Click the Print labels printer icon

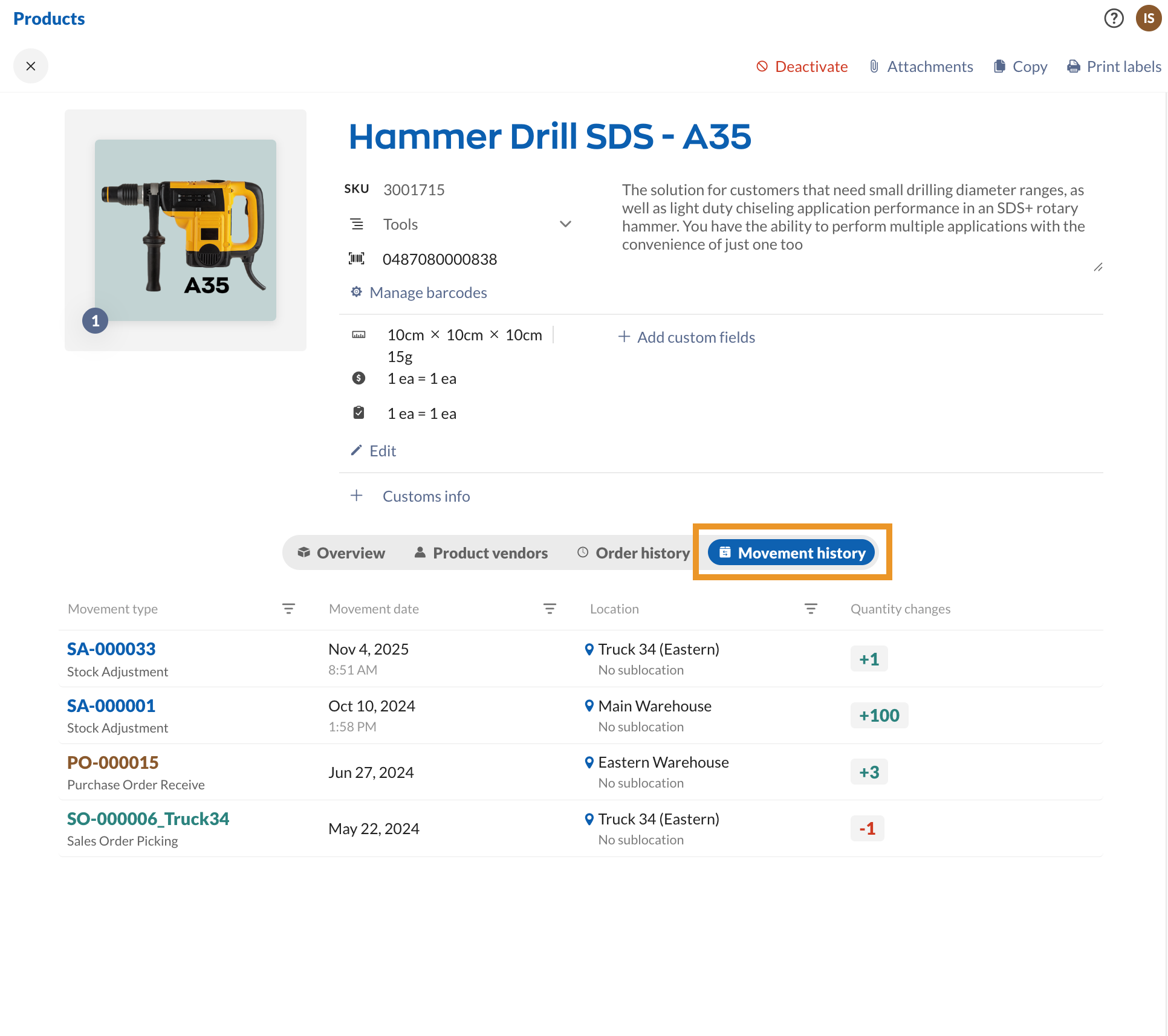[x=1074, y=66]
